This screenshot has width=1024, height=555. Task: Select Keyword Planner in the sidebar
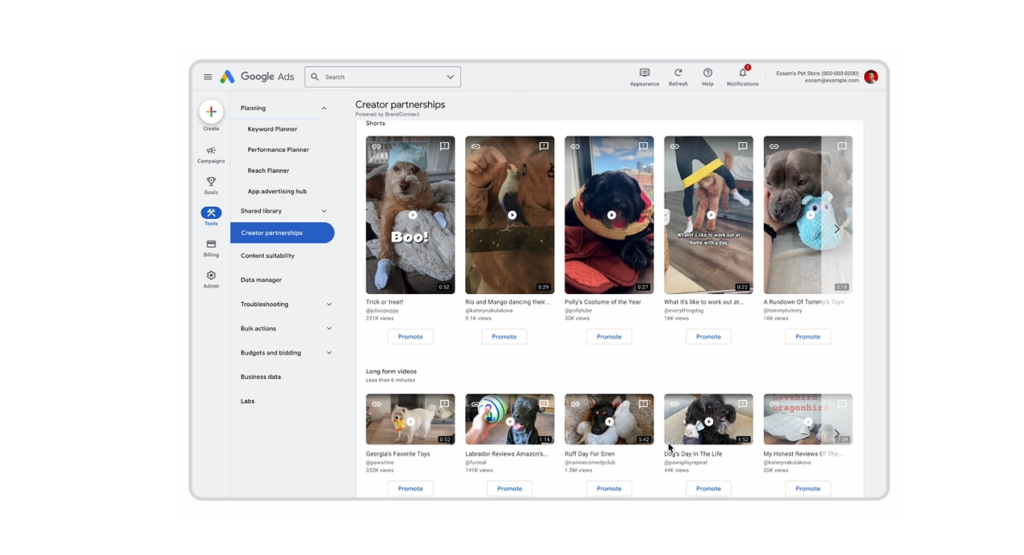(x=272, y=129)
